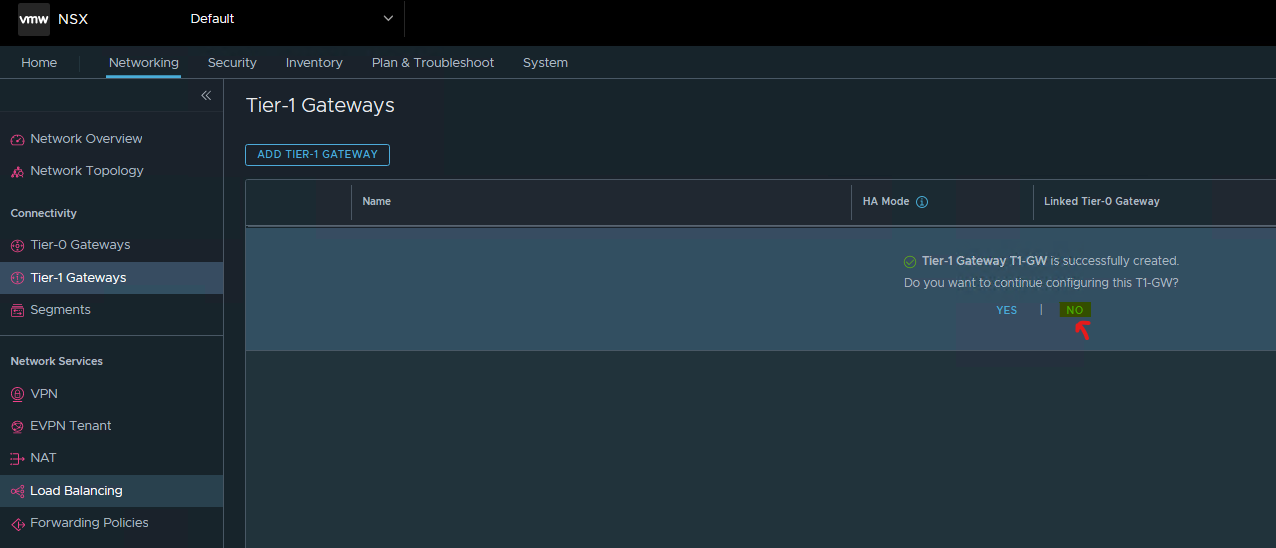Image resolution: width=1276 pixels, height=548 pixels.
Task: Navigate to Segments
Action: tap(60, 310)
